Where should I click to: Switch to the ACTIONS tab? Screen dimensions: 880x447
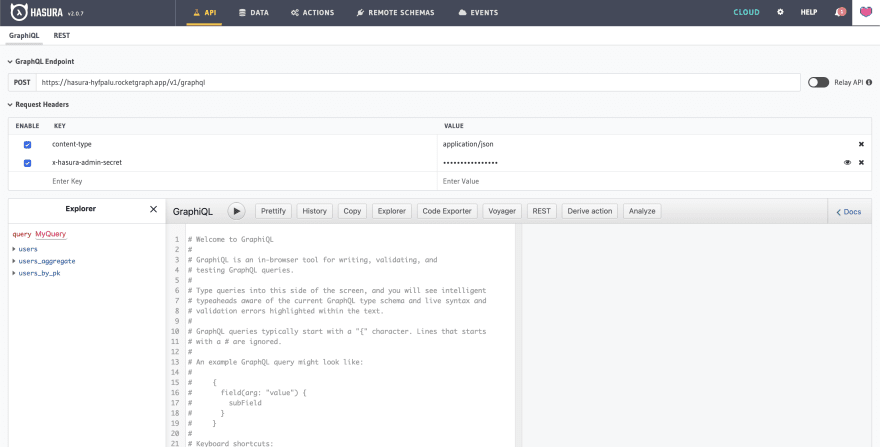point(313,12)
